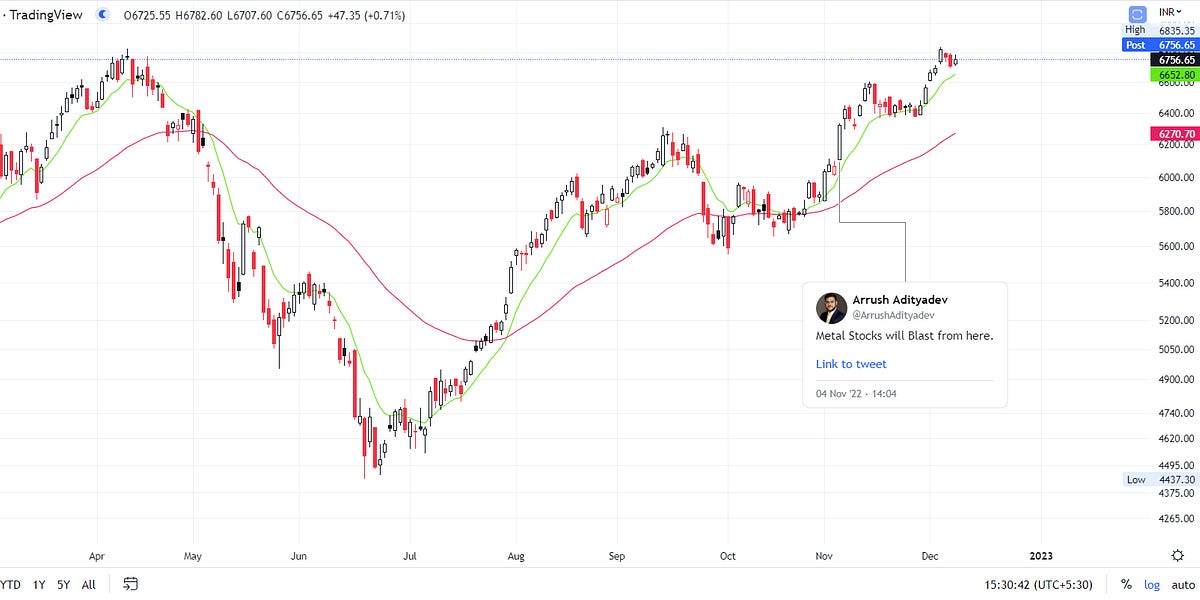Screen dimensions: 1200x600
Task: Switch the price scale to log
Action: 1151,584
